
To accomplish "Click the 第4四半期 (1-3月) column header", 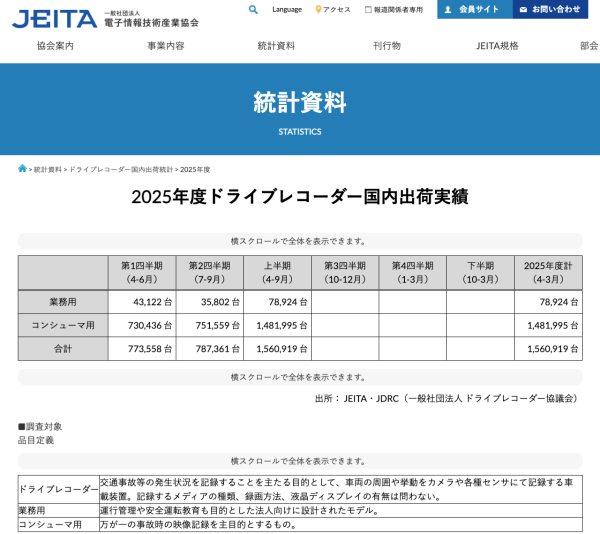I will coord(413,272).
